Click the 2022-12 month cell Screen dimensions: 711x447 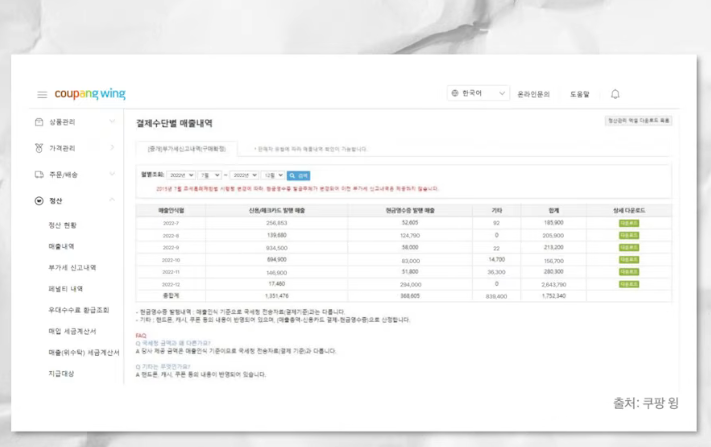click(171, 284)
